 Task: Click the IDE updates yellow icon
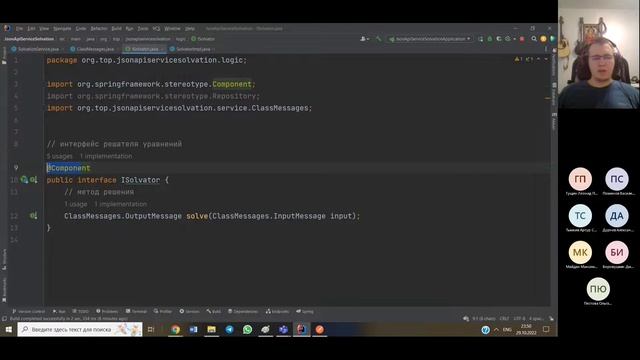tap(543, 39)
